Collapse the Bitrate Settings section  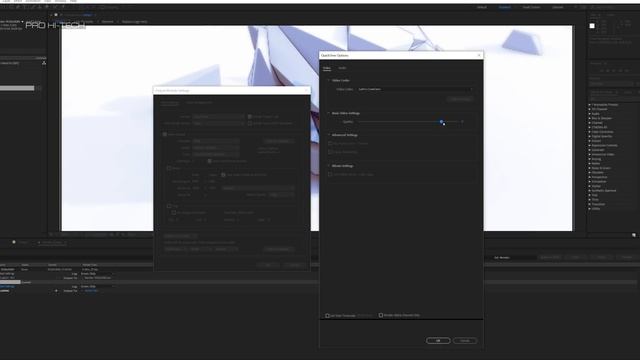[329, 166]
